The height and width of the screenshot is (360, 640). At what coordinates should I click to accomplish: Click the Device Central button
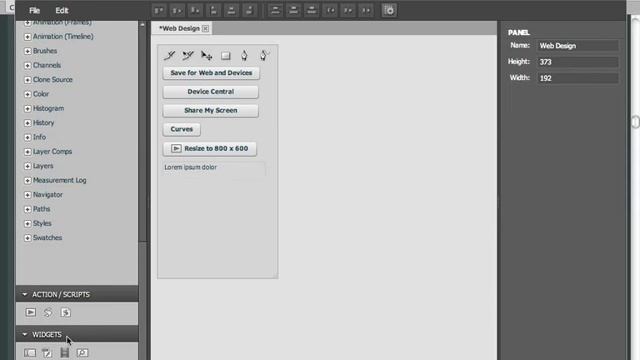[211, 91]
